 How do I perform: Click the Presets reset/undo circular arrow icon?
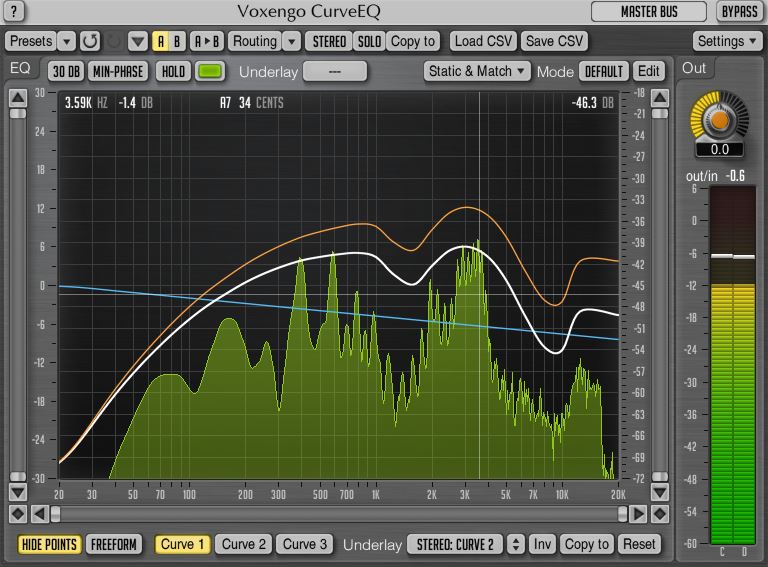coord(90,41)
